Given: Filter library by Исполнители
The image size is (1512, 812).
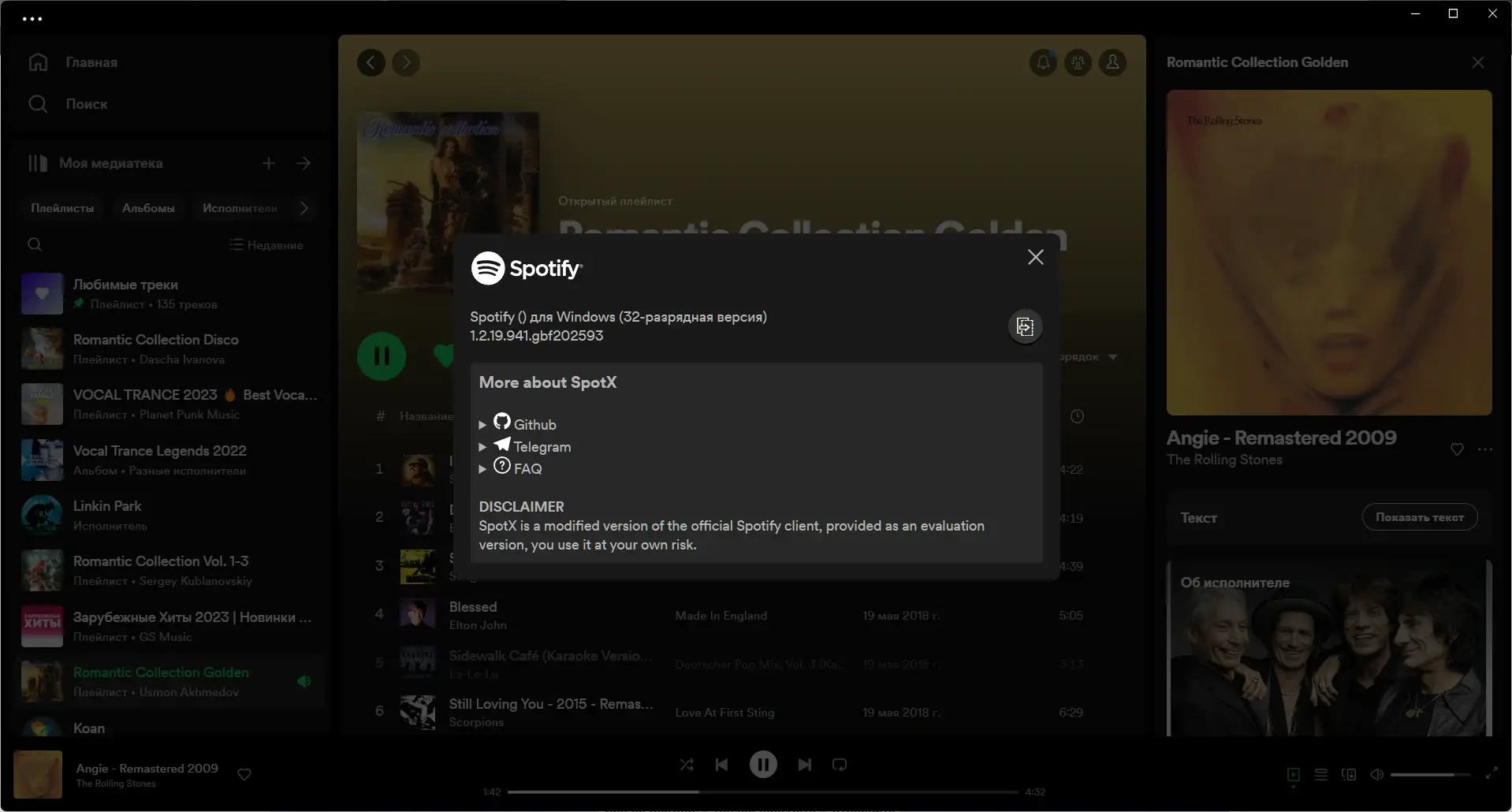Looking at the screenshot, I should click(240, 208).
